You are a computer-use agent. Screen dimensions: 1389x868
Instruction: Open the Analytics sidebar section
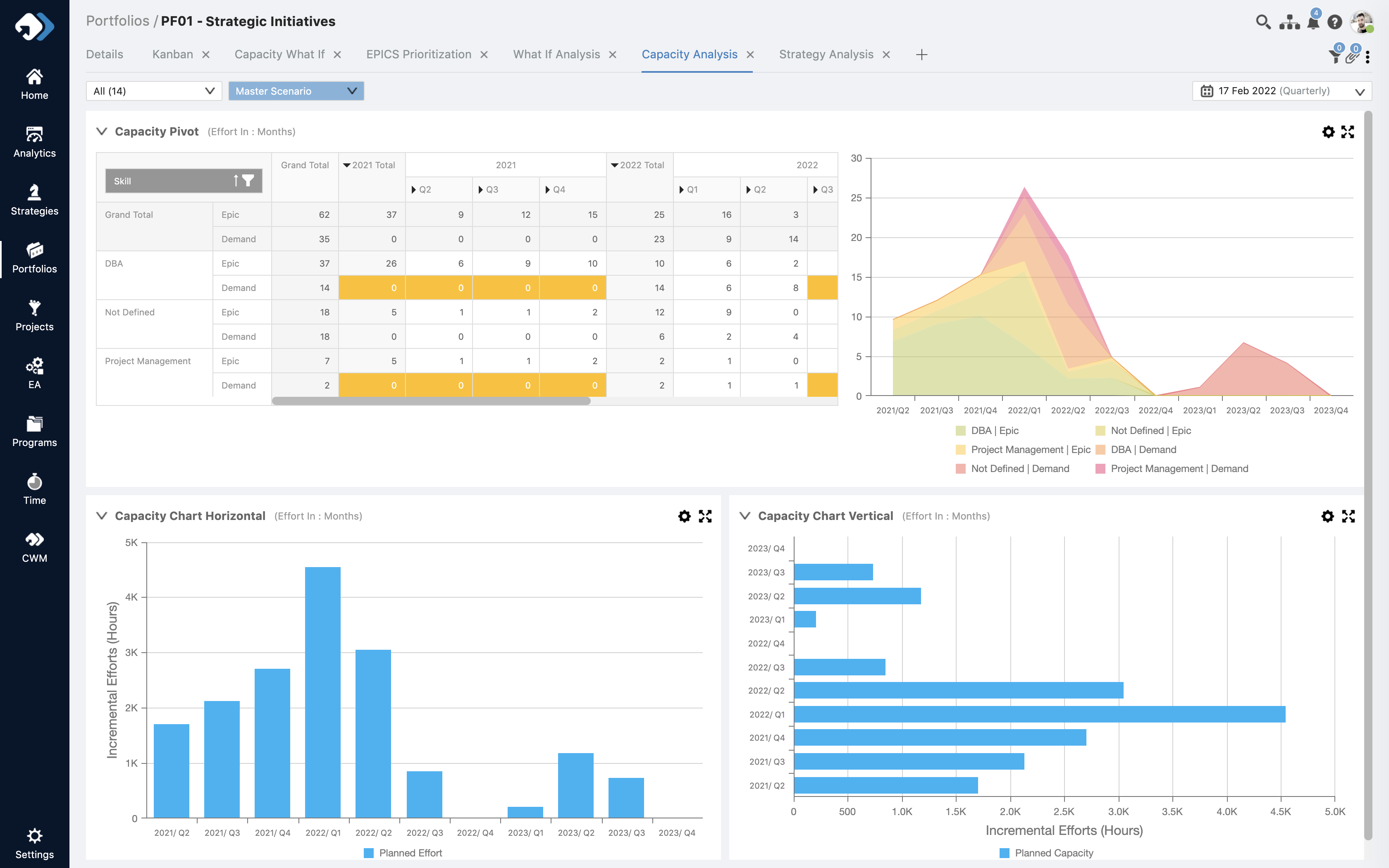pos(34,141)
